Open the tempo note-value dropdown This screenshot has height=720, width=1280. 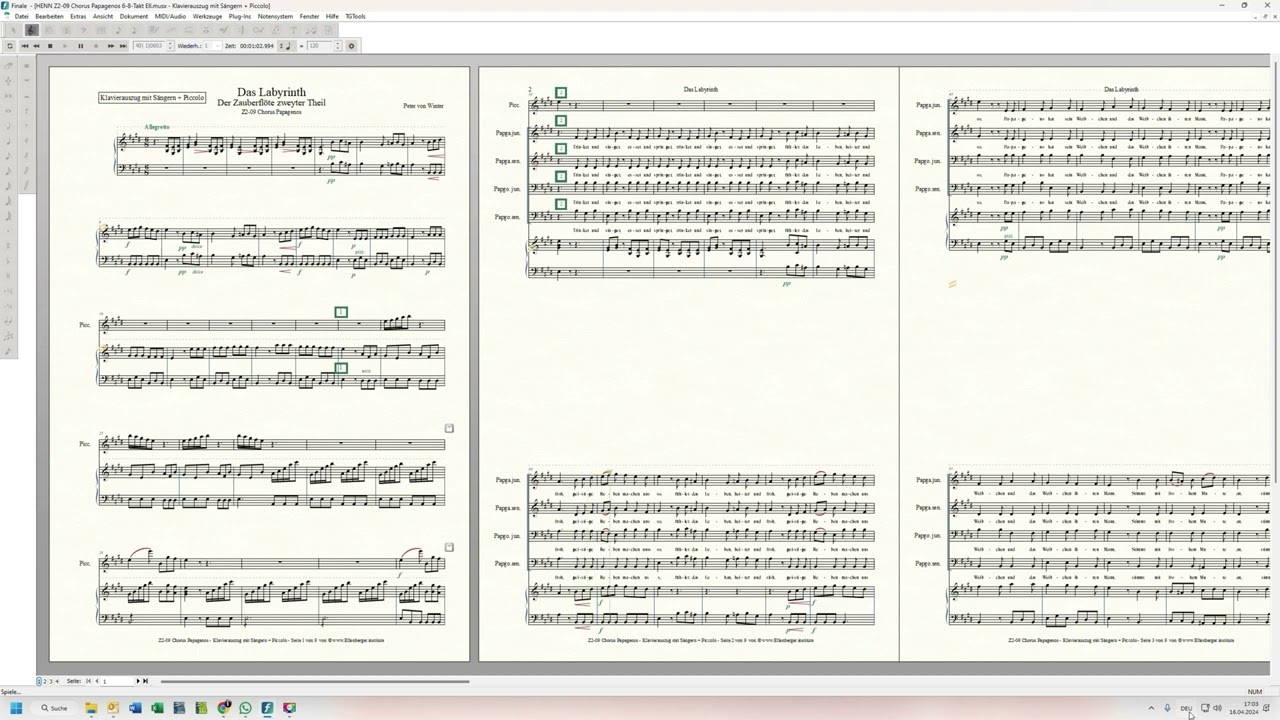285,46
